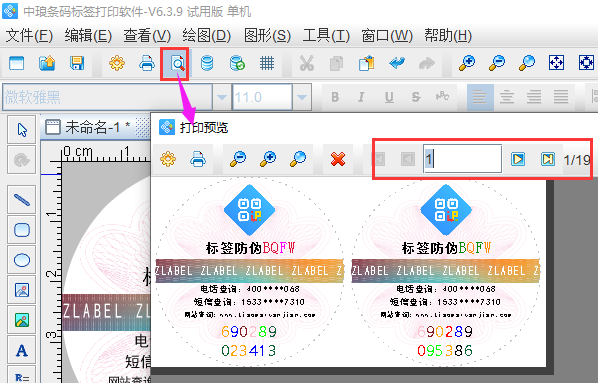Open the 工具(T) menu

point(326,36)
